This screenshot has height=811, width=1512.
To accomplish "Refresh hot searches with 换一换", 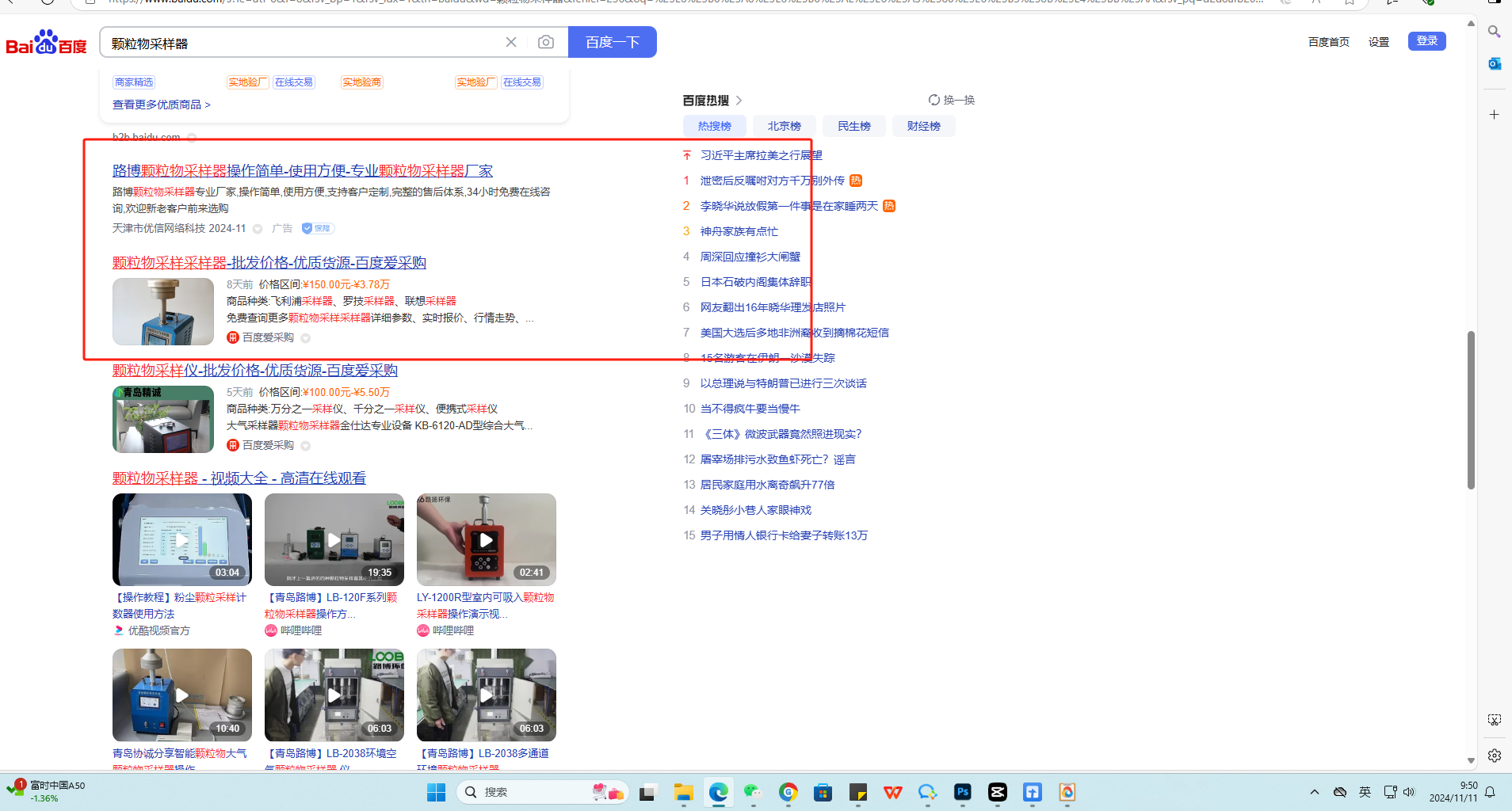I will point(952,101).
